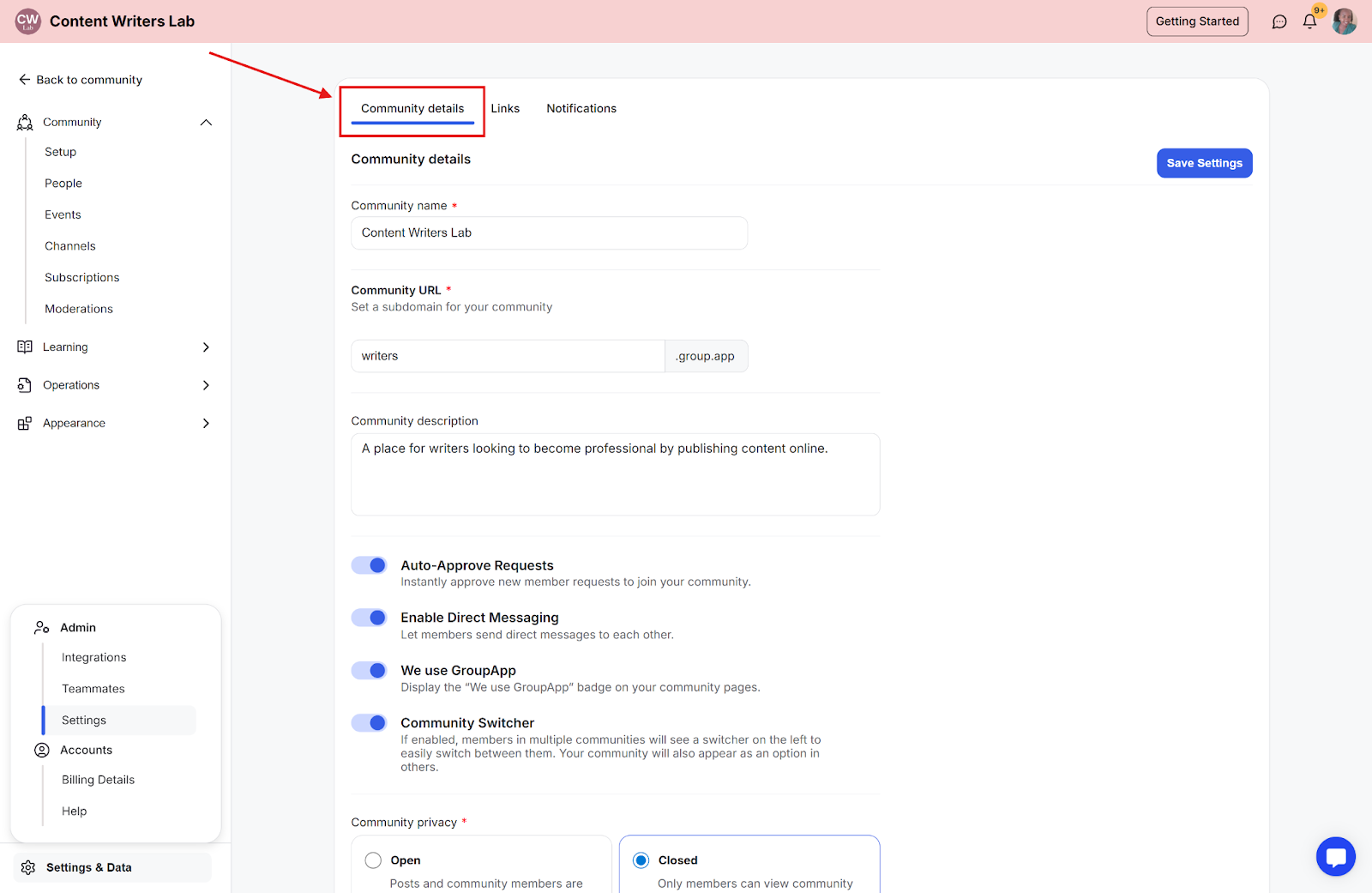Switch to the Links tab
The height and width of the screenshot is (893, 1372).
505,109
